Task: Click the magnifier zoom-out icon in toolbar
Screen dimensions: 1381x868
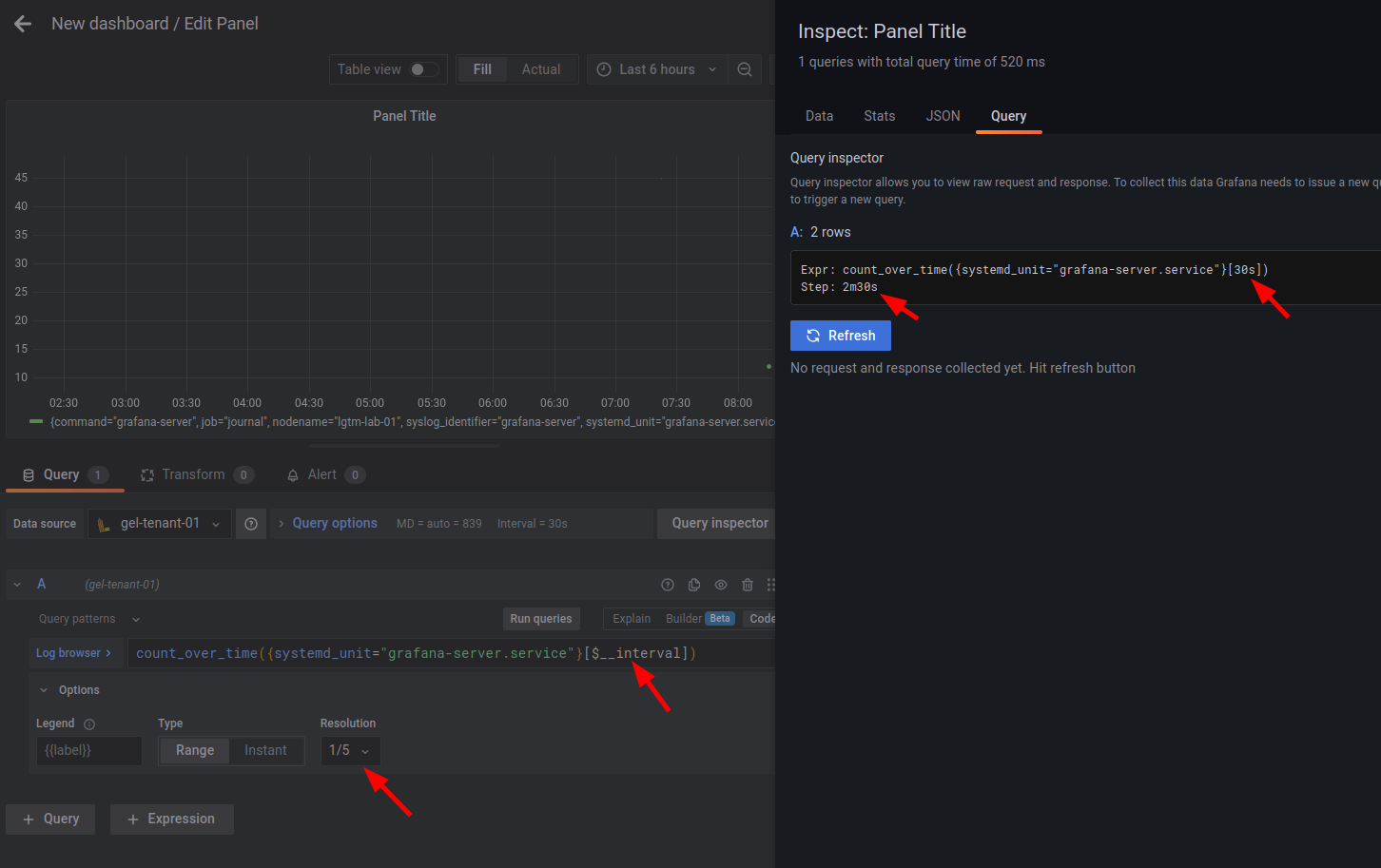Action: point(745,68)
